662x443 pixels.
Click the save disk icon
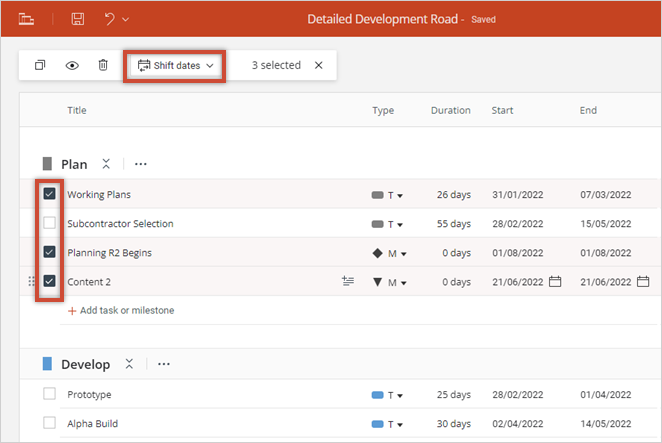tap(78, 19)
